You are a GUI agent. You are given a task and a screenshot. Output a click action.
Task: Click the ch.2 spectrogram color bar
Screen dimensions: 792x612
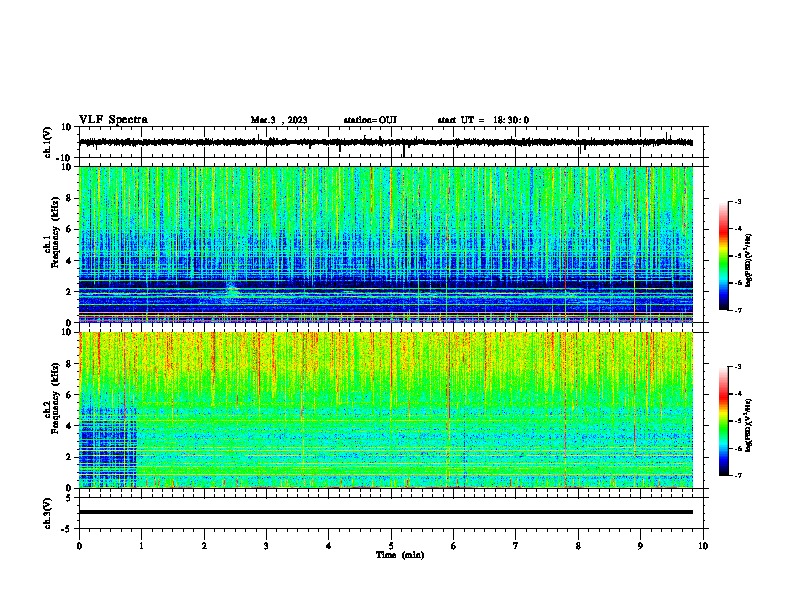point(723,421)
